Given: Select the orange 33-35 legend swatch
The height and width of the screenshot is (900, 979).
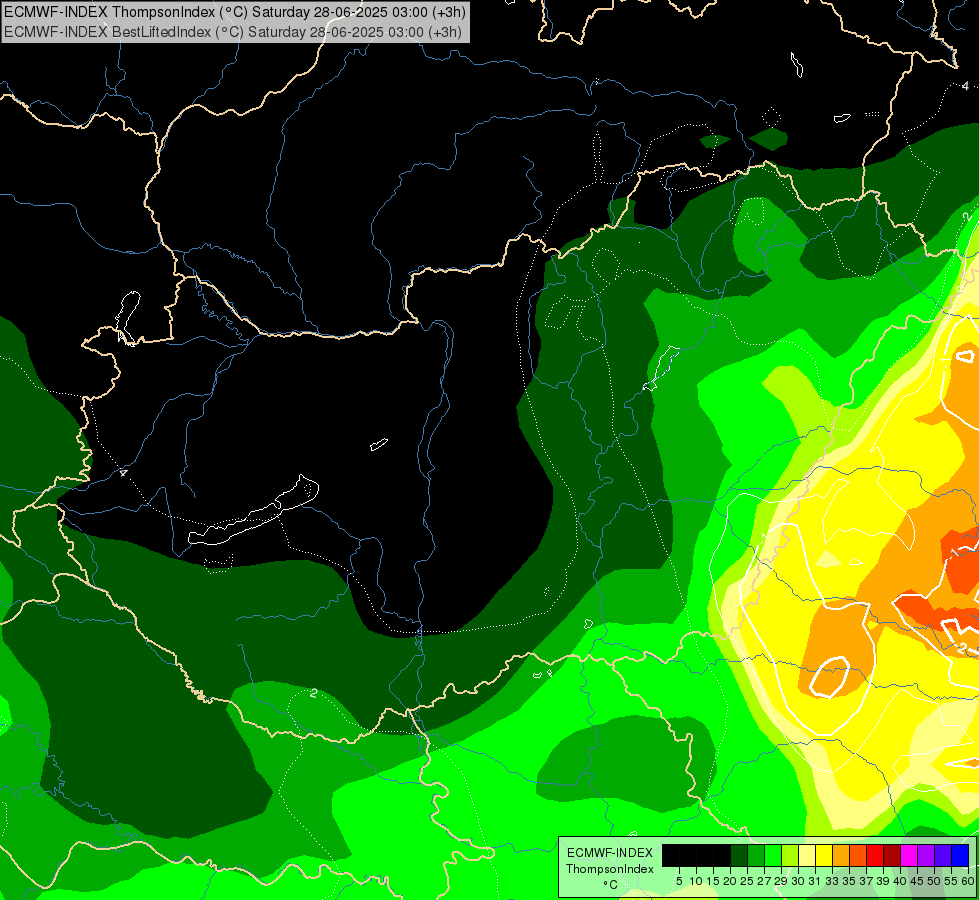Looking at the screenshot, I should coord(841,855).
